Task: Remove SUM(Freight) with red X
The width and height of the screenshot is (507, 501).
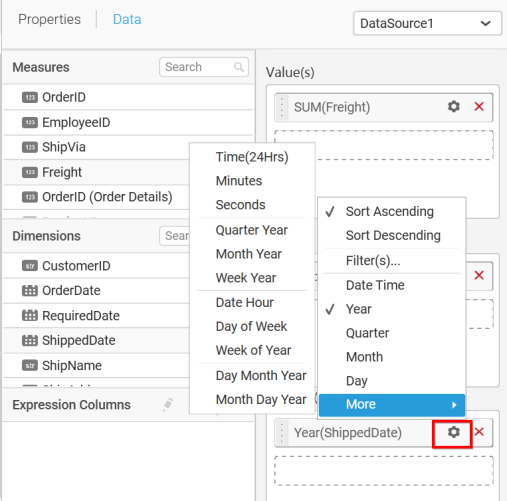Action: pos(479,107)
